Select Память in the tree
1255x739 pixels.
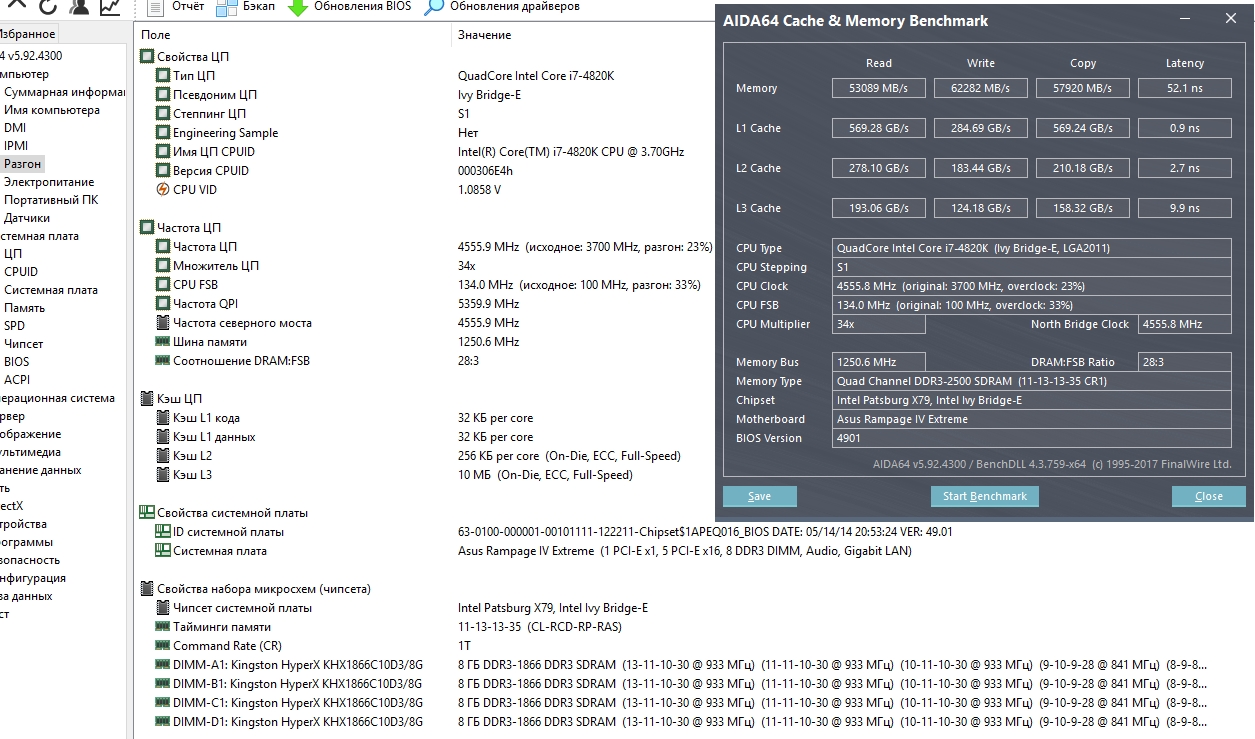point(25,308)
